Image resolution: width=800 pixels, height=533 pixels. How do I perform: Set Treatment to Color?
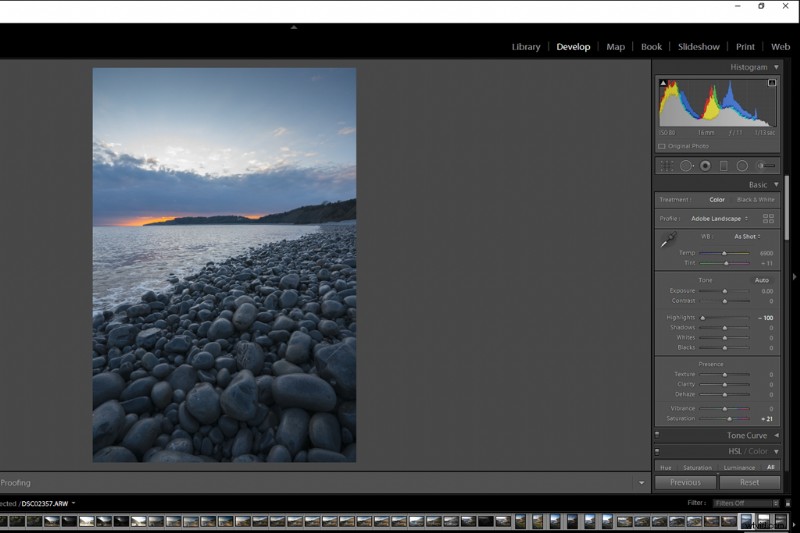click(717, 200)
